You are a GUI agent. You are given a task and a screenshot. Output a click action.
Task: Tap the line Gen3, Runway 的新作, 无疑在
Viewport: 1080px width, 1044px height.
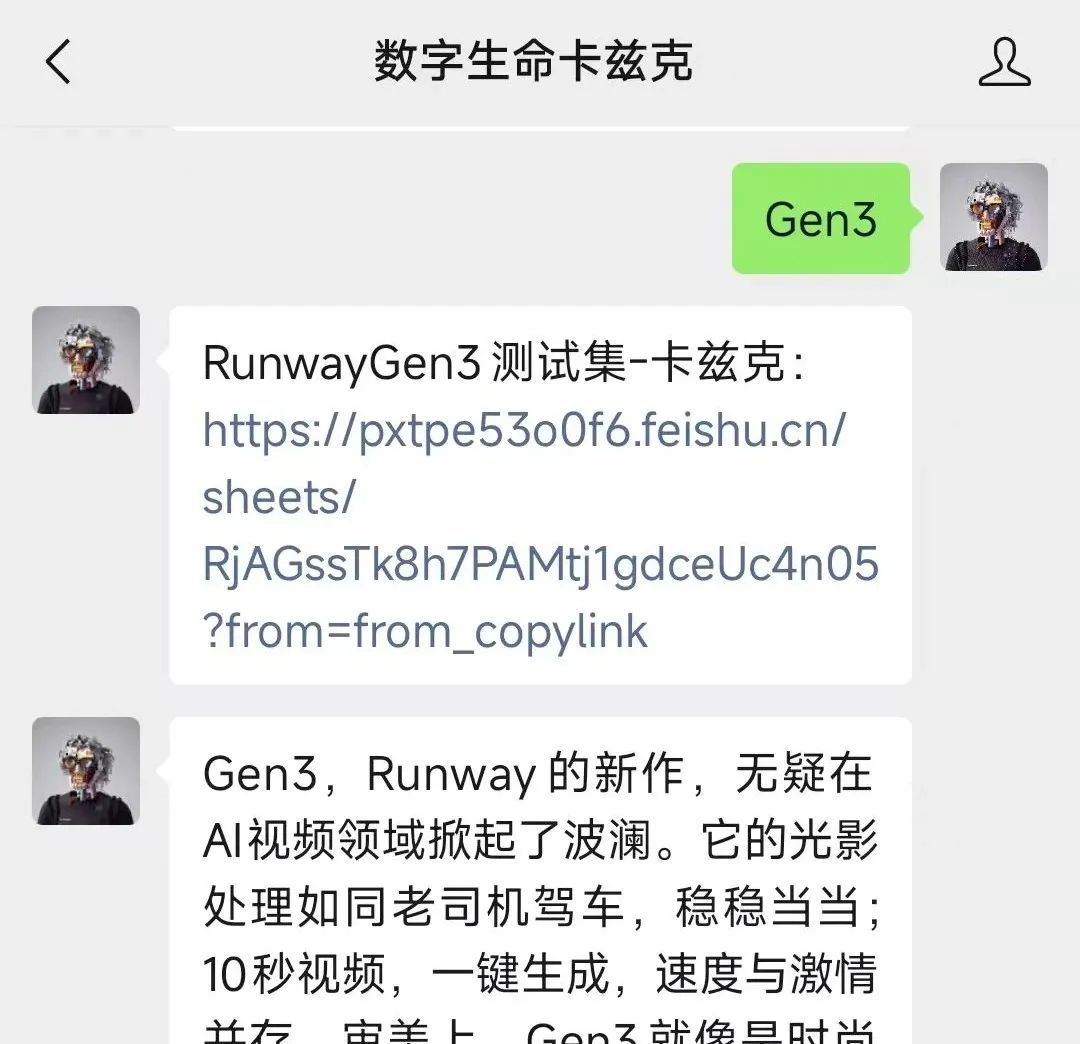pyautogui.click(x=537, y=773)
